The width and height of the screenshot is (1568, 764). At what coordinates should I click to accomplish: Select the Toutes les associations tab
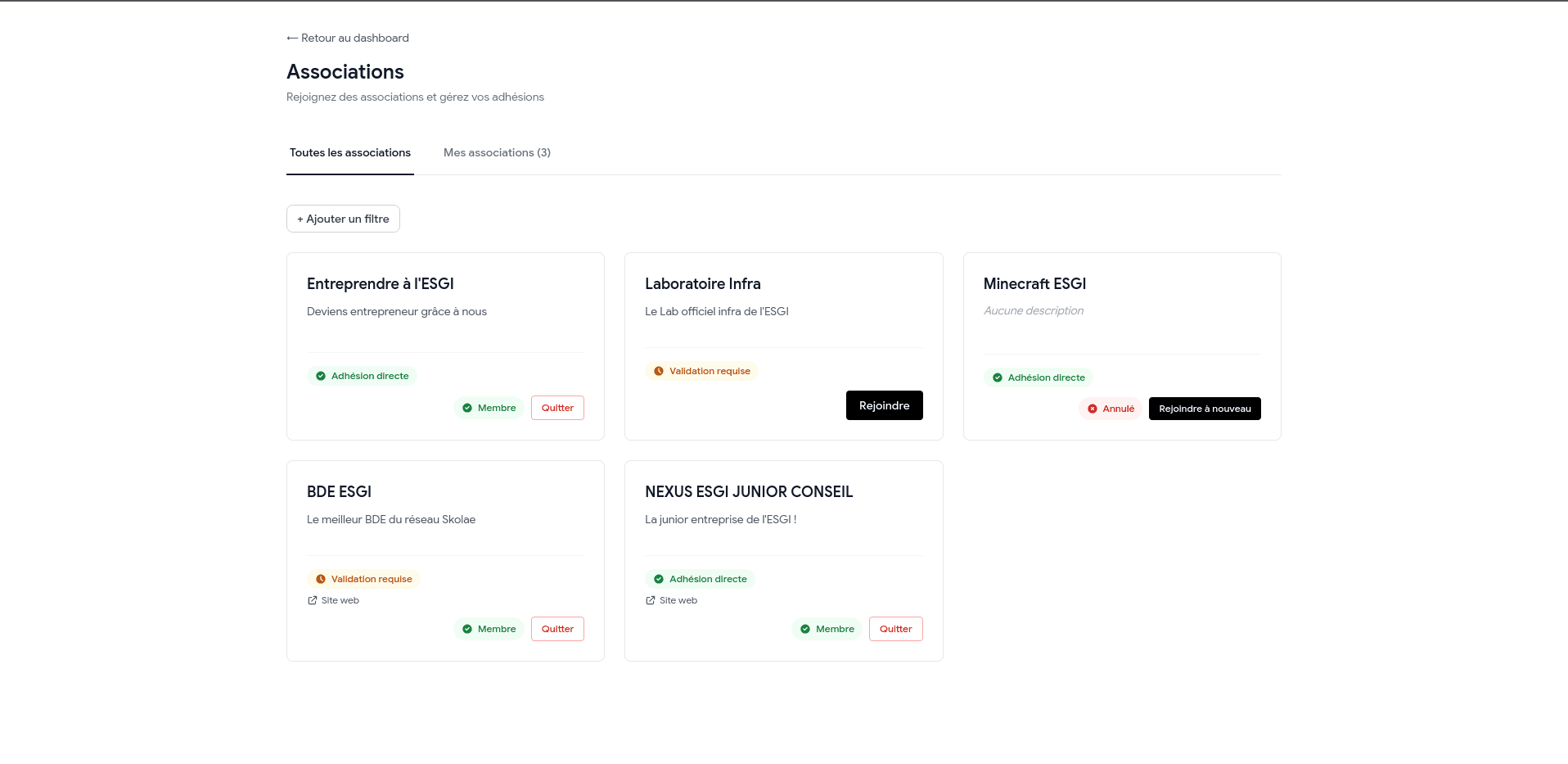pyautogui.click(x=350, y=153)
